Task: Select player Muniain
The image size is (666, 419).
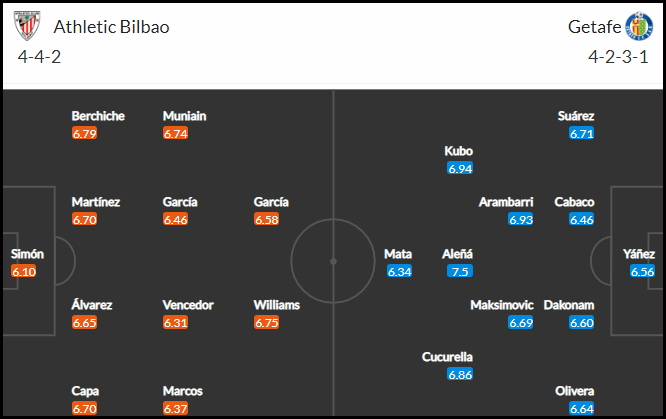Action: tap(184, 116)
